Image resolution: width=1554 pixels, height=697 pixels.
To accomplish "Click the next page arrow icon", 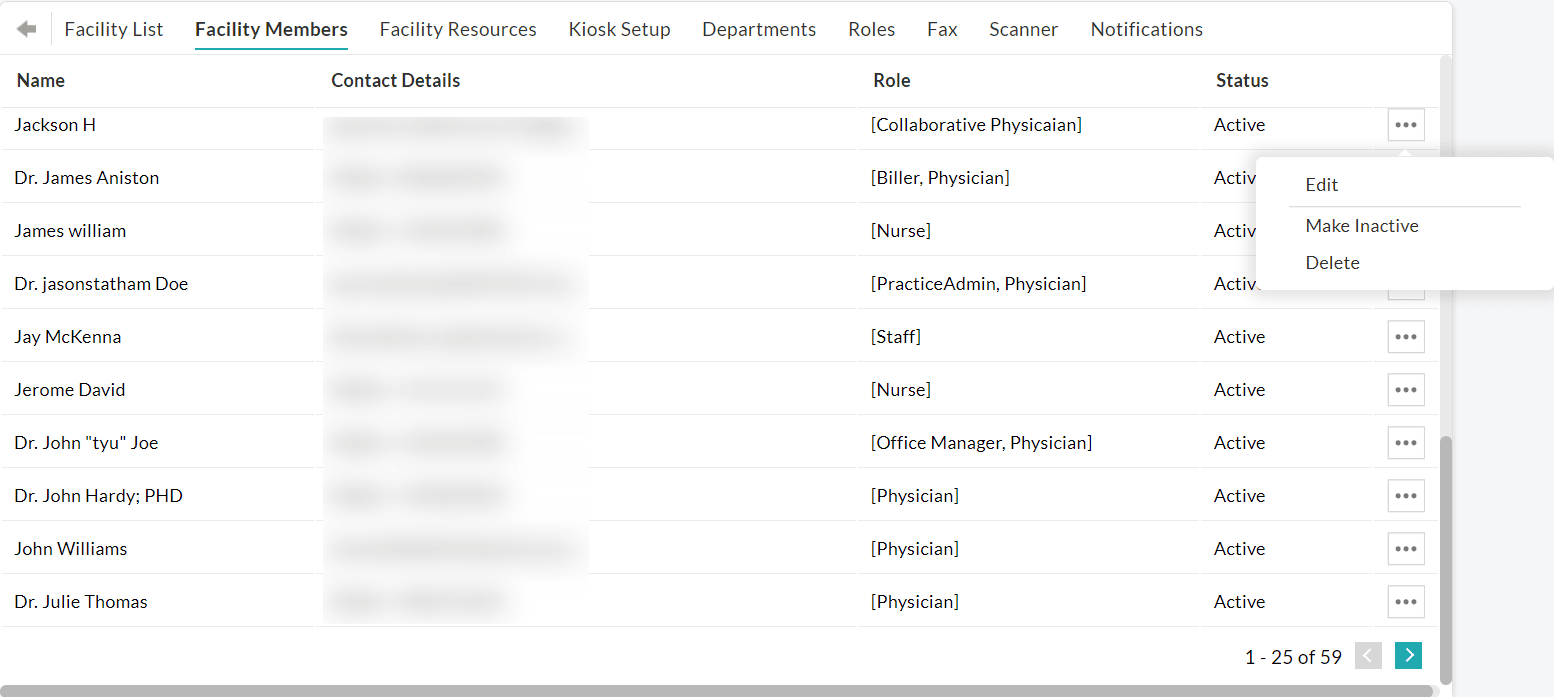I will (1408, 655).
